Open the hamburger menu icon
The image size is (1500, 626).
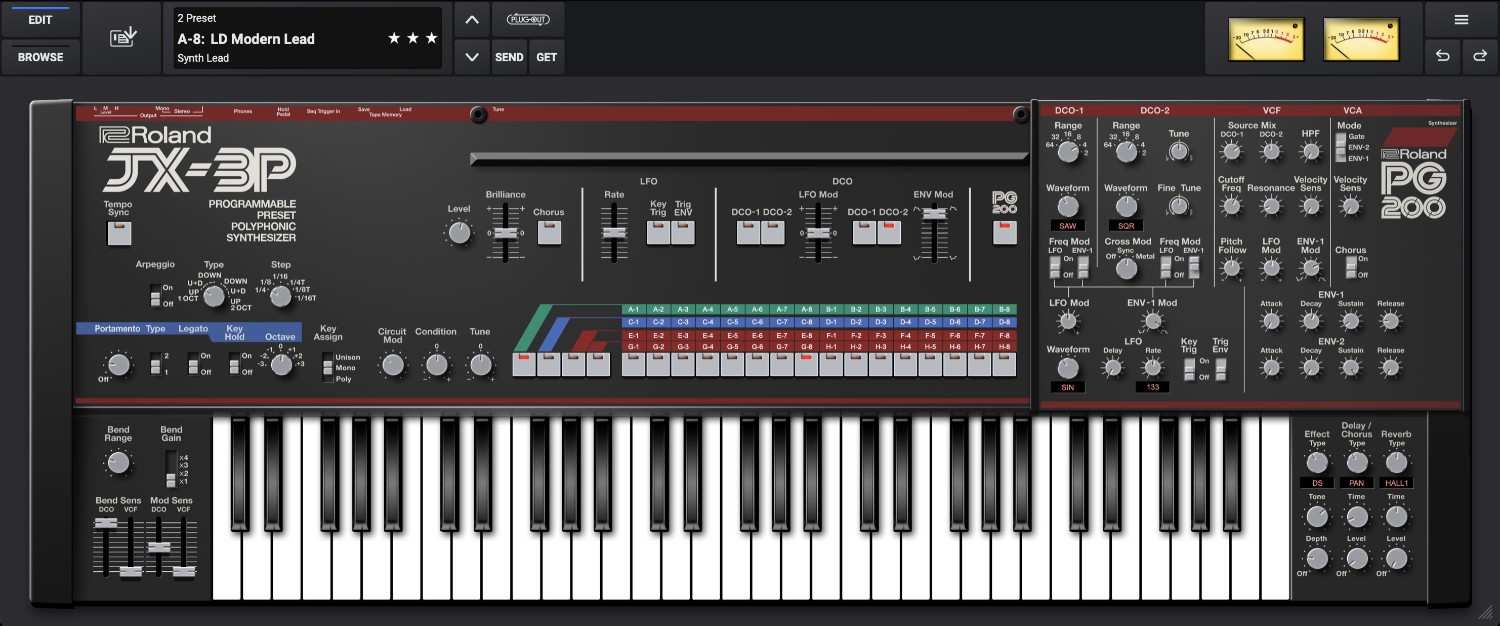click(x=1461, y=20)
